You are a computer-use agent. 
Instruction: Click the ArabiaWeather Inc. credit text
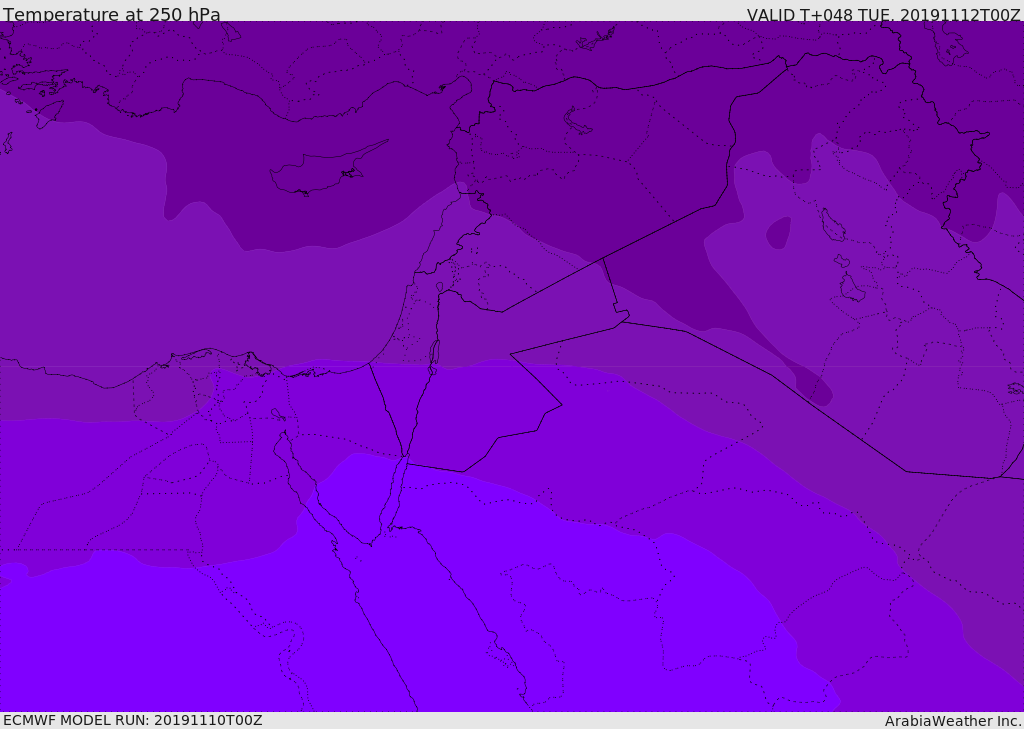coord(953,721)
